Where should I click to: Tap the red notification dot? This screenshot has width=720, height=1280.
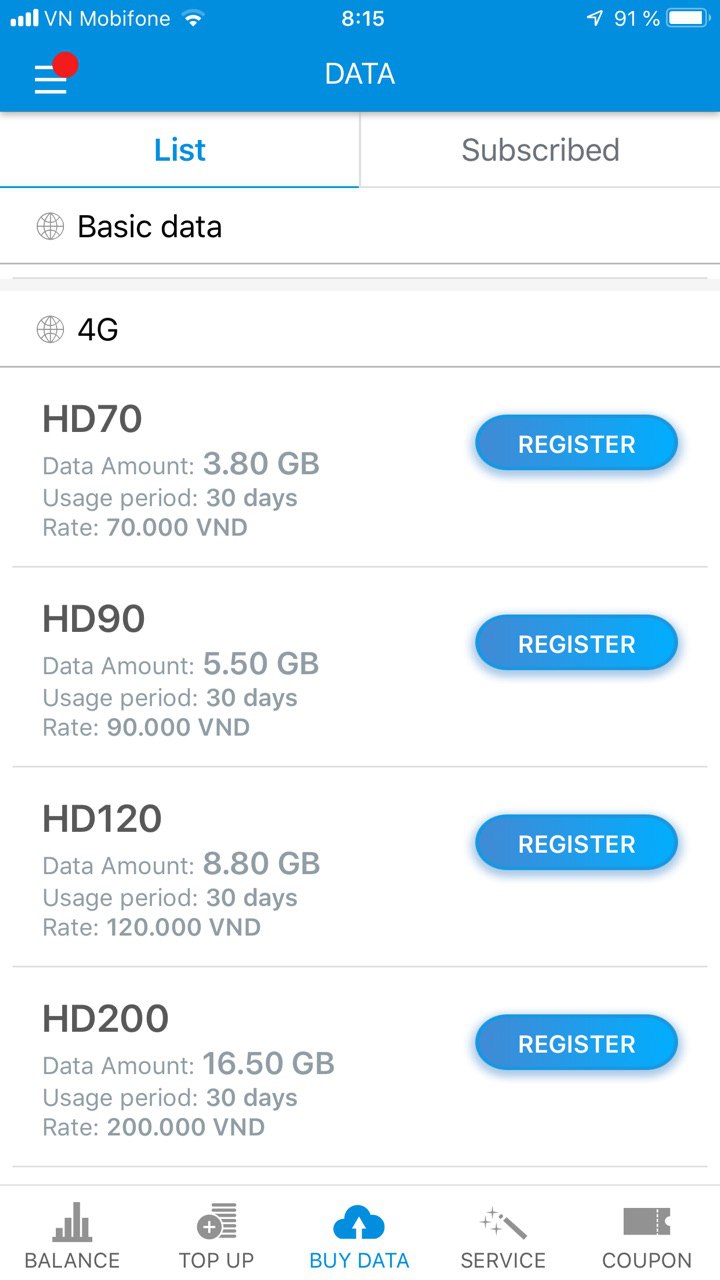(x=66, y=66)
